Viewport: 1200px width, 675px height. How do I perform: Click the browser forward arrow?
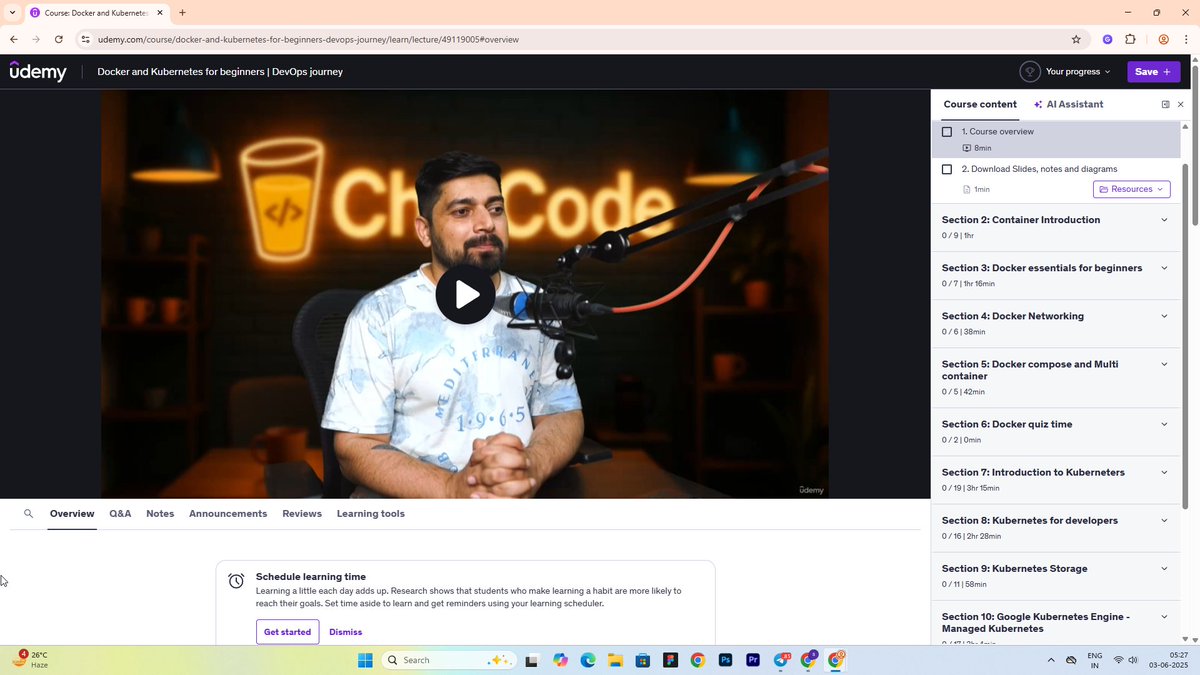[36, 40]
